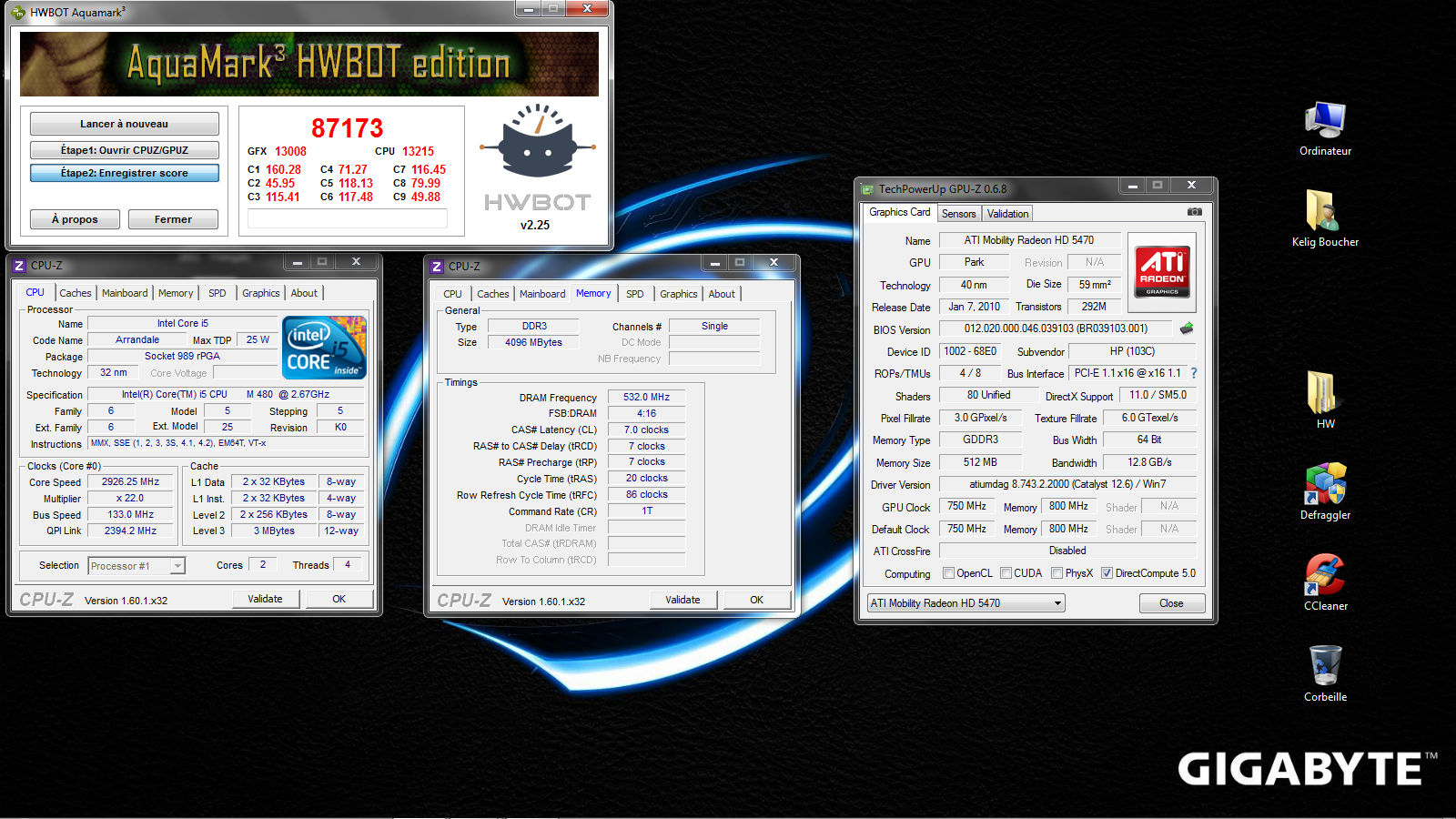
Task: Toggle the OpenCL checkbox in GPU-Z
Action: point(948,573)
